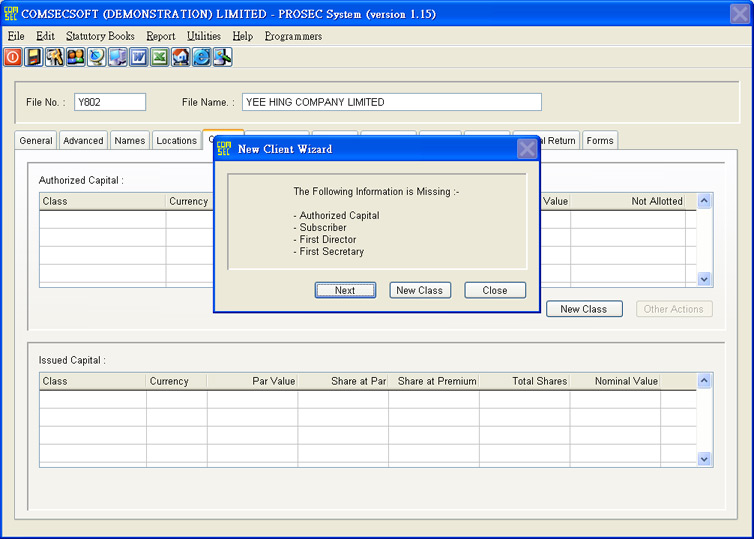Click New Class button in wizard dialog

pos(419,290)
